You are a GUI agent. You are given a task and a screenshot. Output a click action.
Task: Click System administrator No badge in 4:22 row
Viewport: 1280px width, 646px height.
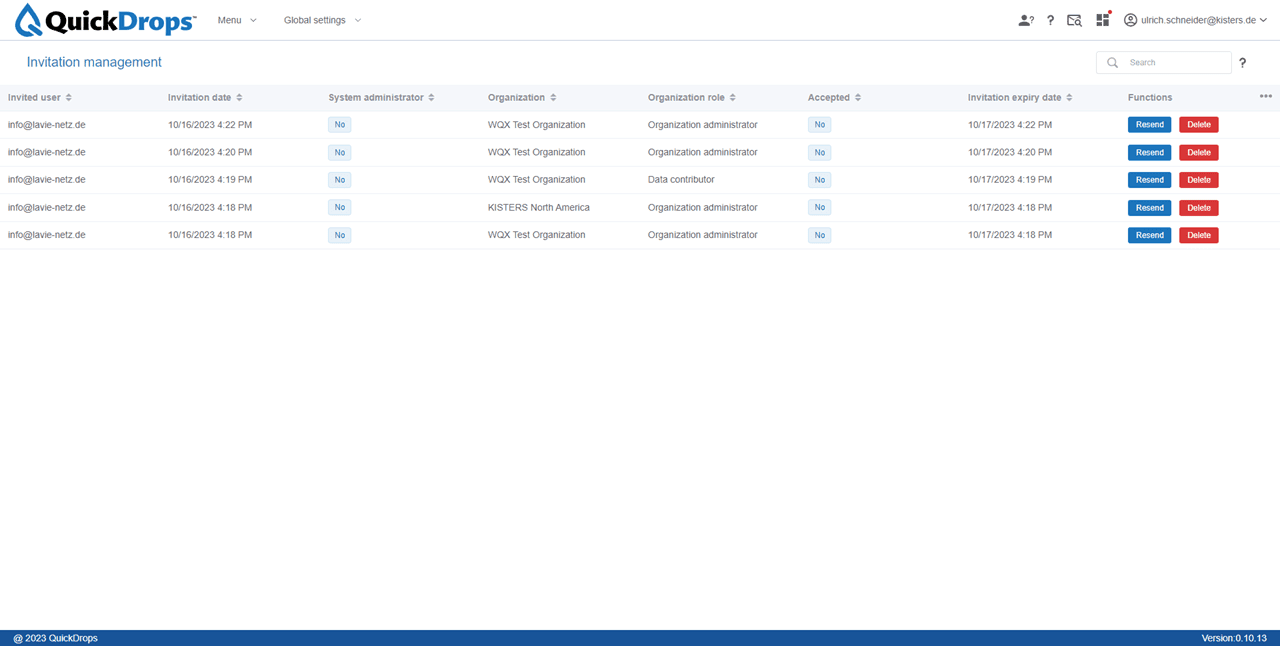[340, 125]
